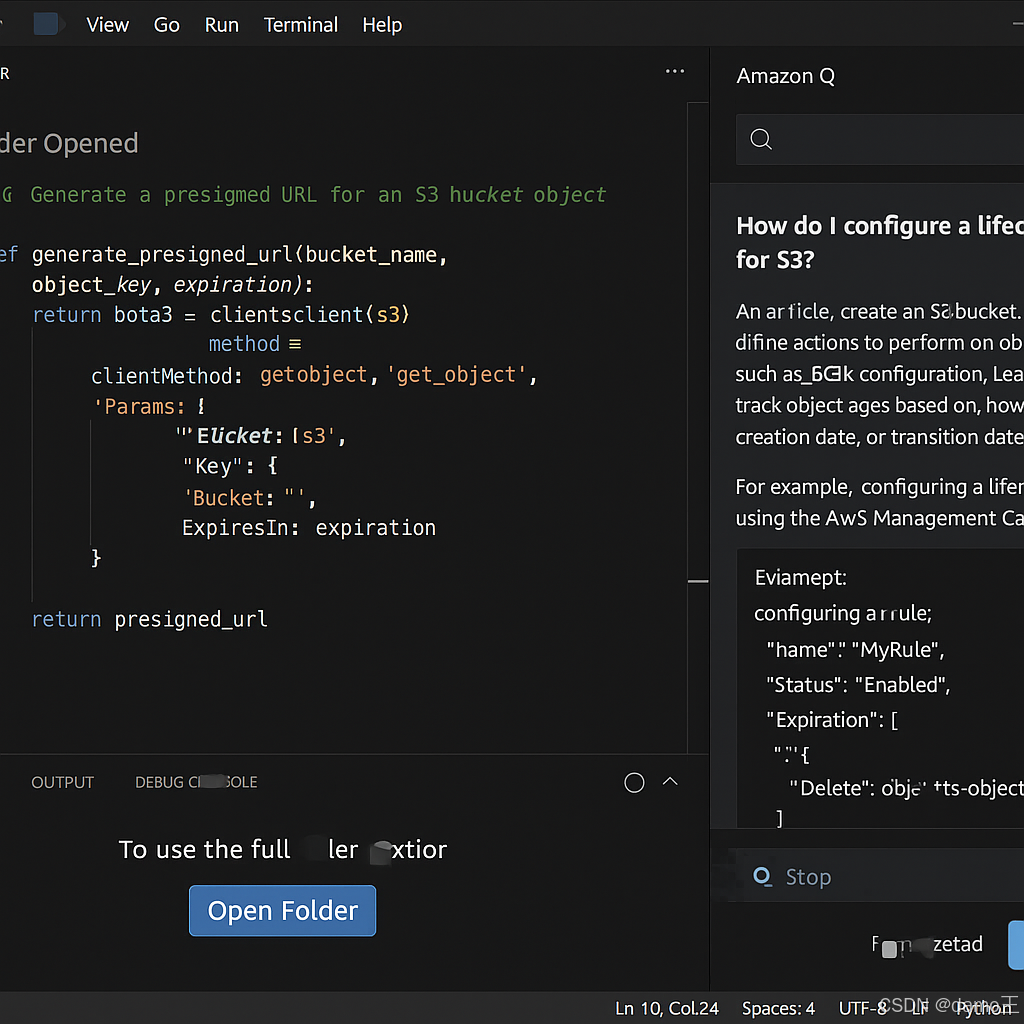Click the "hame": "MyRule" line in Amazon Q
The height and width of the screenshot is (1024, 1024).
click(x=856, y=649)
